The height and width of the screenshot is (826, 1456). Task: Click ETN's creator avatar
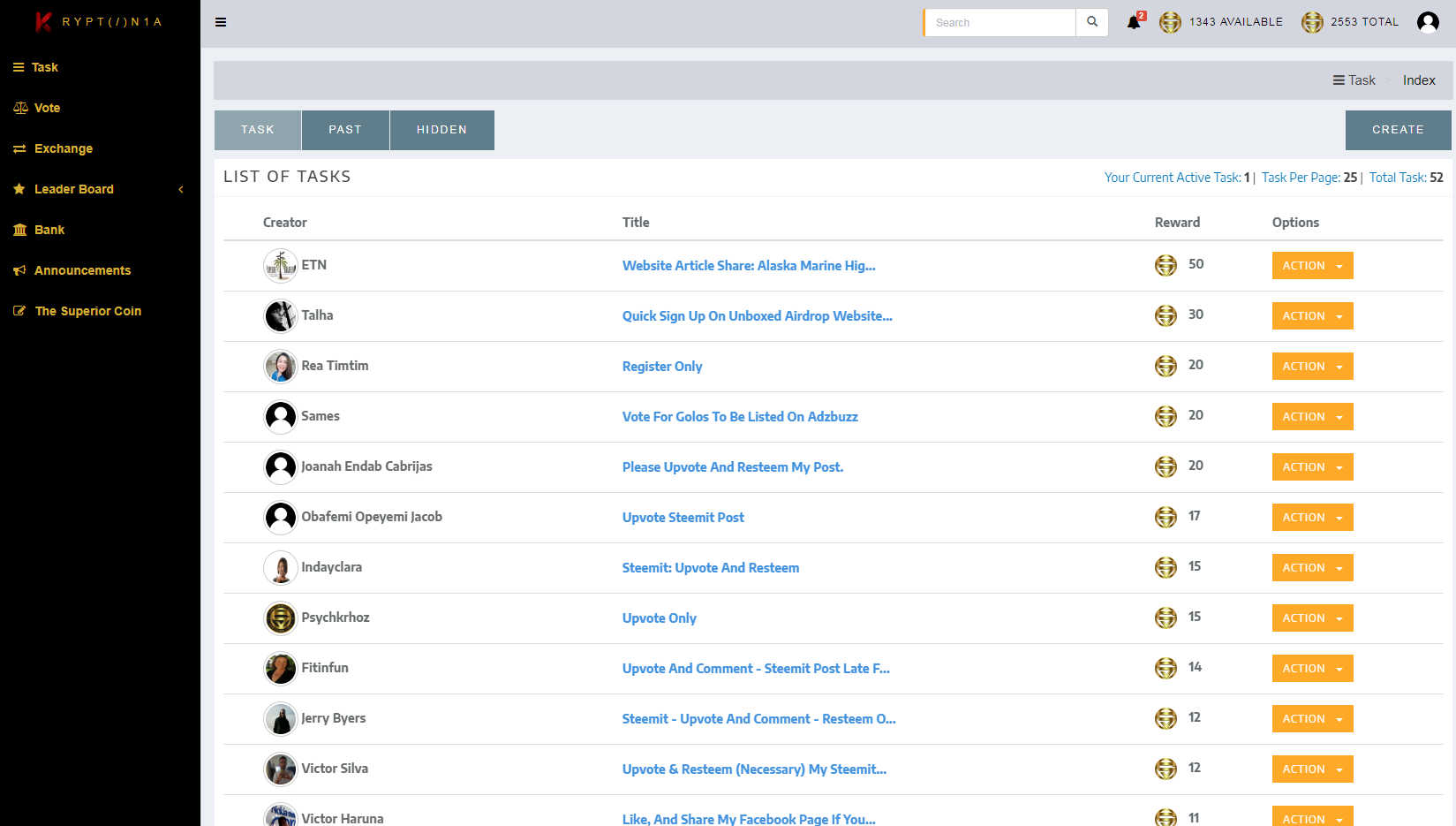281,266
